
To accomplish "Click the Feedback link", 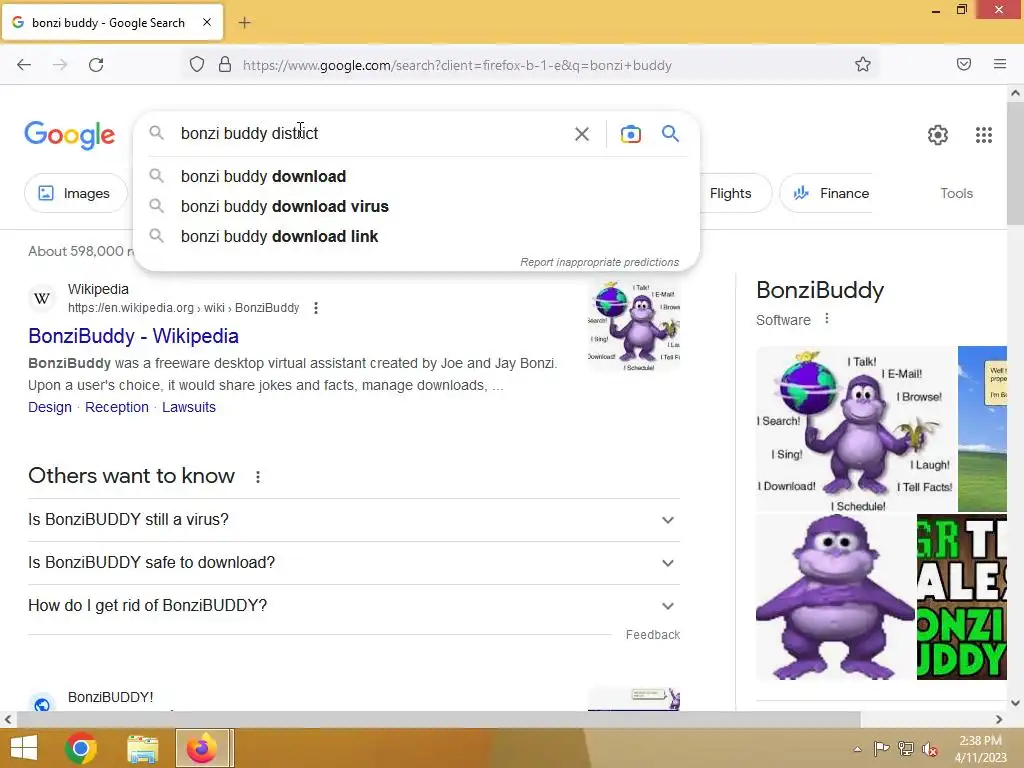I will [x=652, y=635].
